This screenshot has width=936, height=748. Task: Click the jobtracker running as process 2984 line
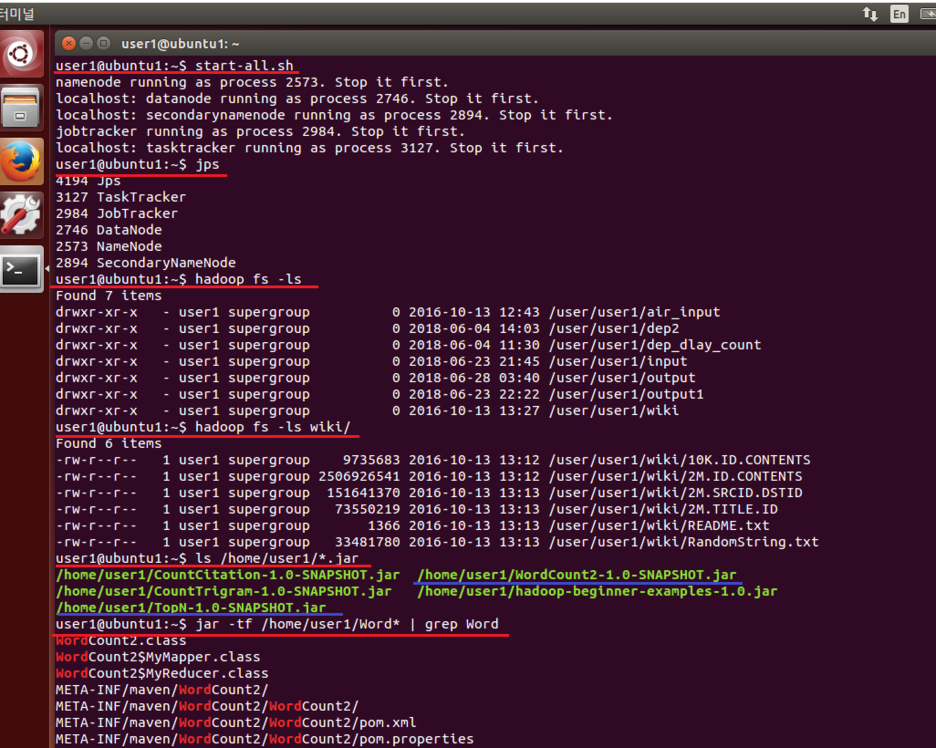click(260, 131)
